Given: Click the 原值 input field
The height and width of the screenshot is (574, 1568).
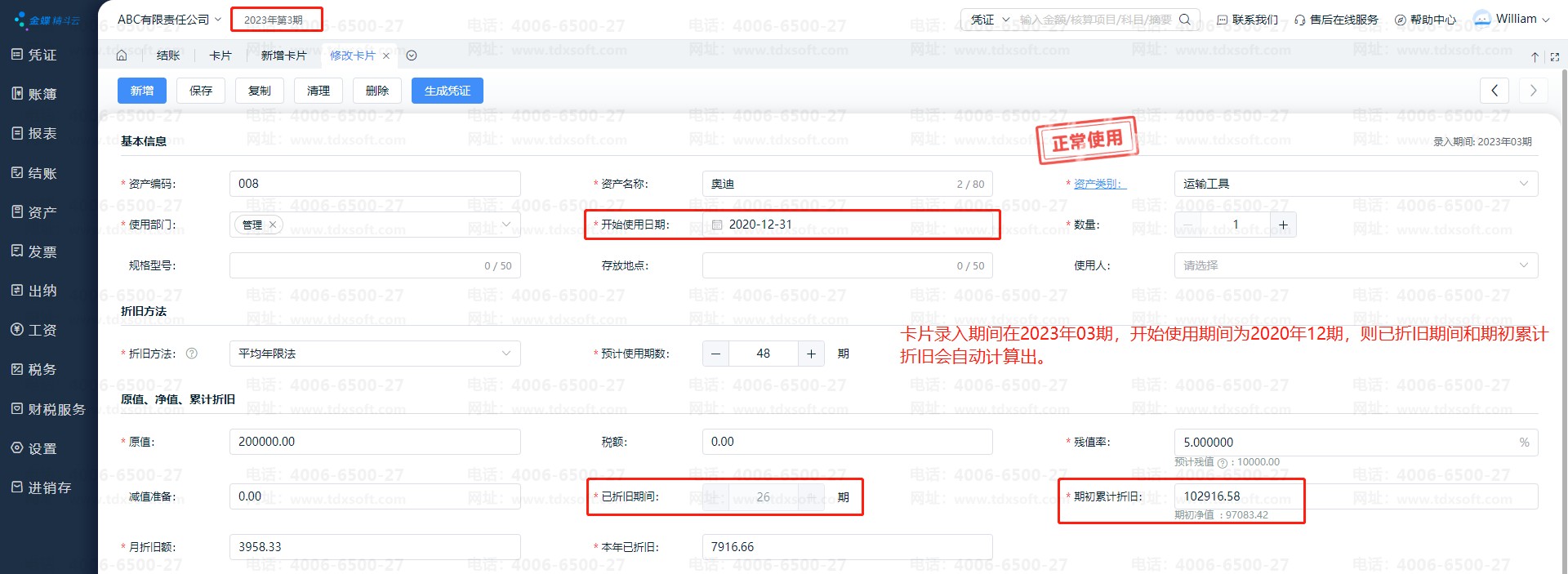Looking at the screenshot, I should pos(375,442).
